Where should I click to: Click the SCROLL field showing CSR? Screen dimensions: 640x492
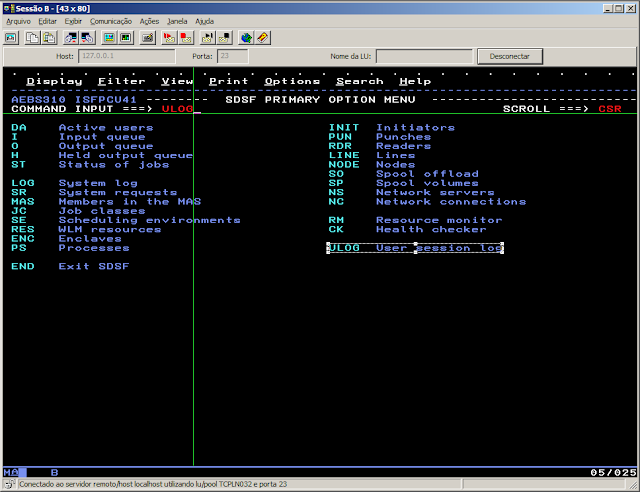[x=610, y=109]
